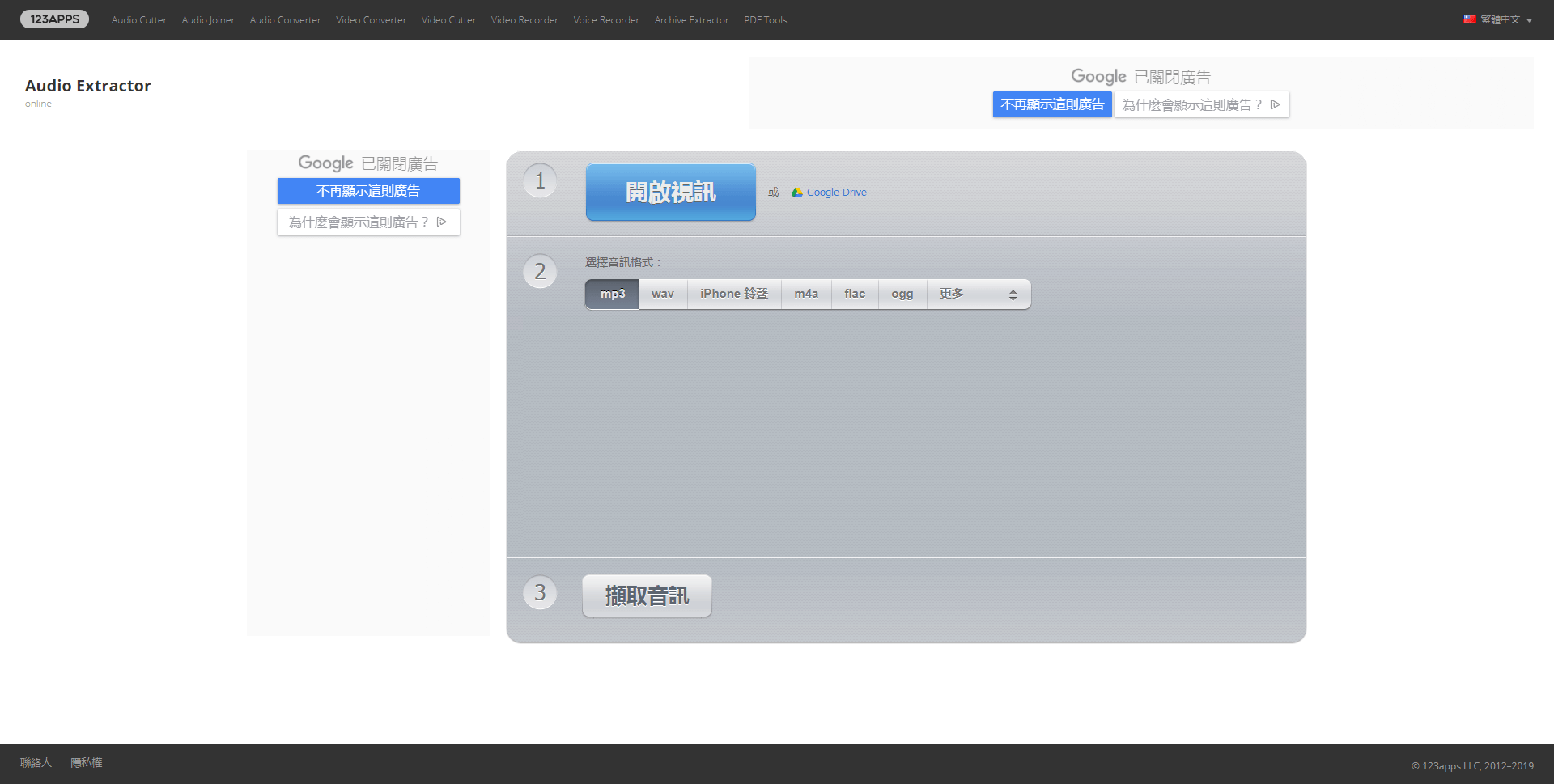
Task: Click the Audio Extractor title
Action: point(87,86)
